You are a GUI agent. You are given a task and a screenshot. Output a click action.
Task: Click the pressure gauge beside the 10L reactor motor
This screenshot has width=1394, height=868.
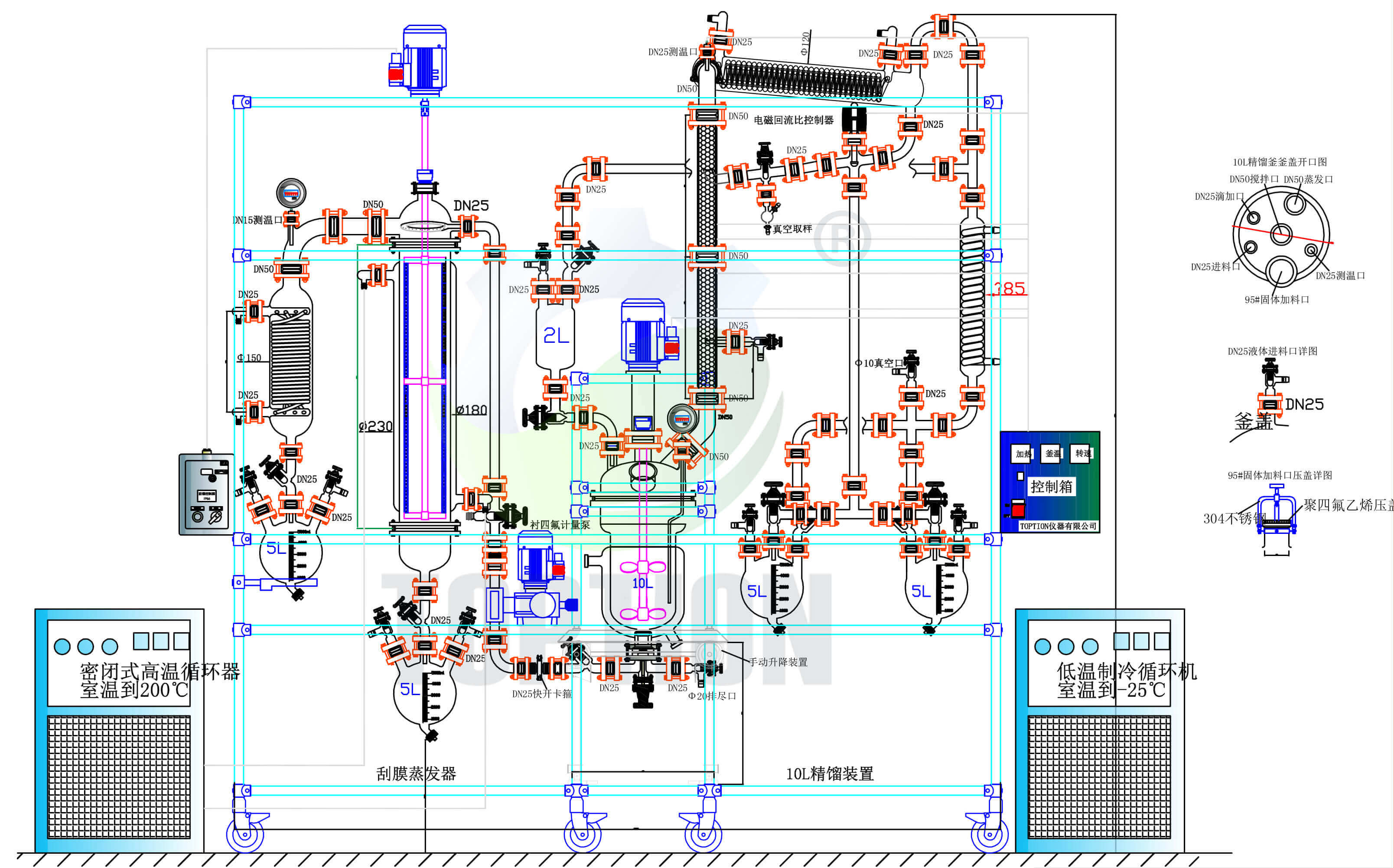coord(682,419)
